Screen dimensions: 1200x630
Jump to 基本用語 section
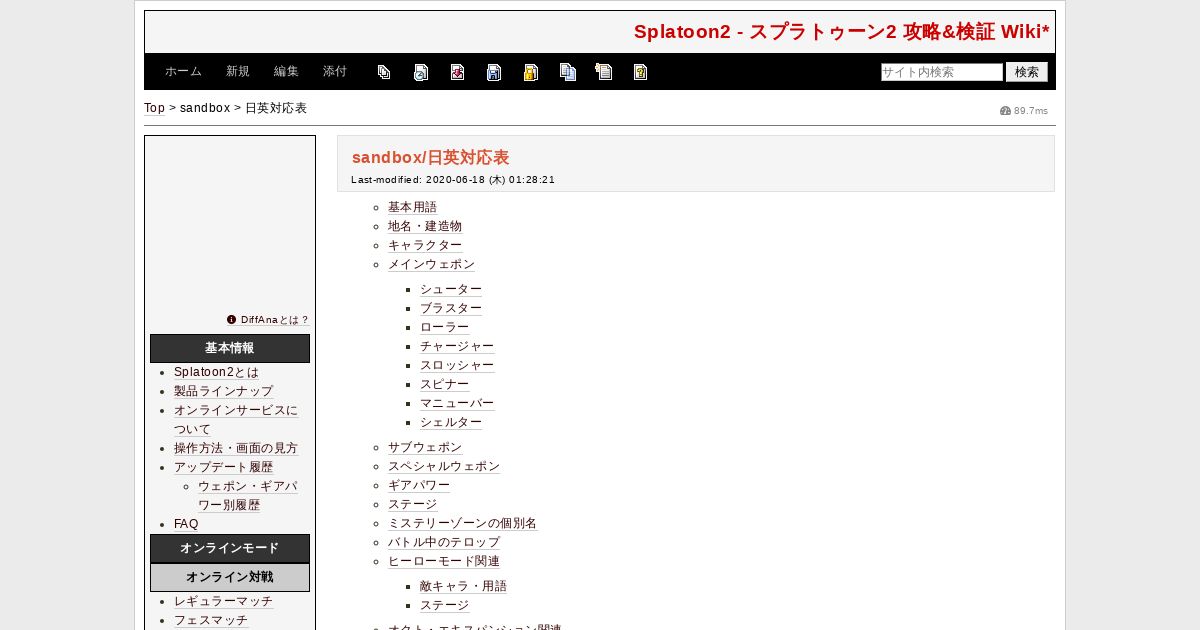pos(412,207)
